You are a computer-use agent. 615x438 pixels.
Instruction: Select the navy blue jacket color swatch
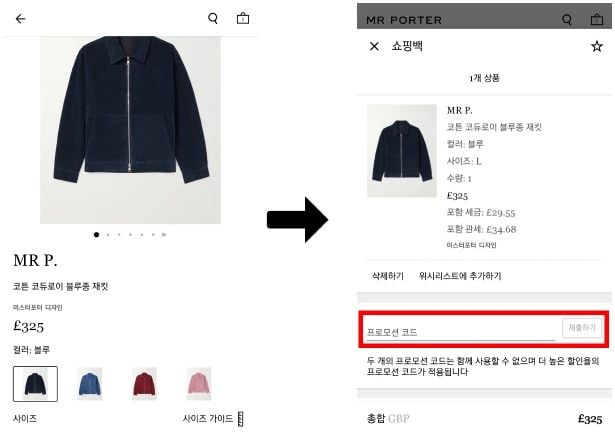[35, 384]
